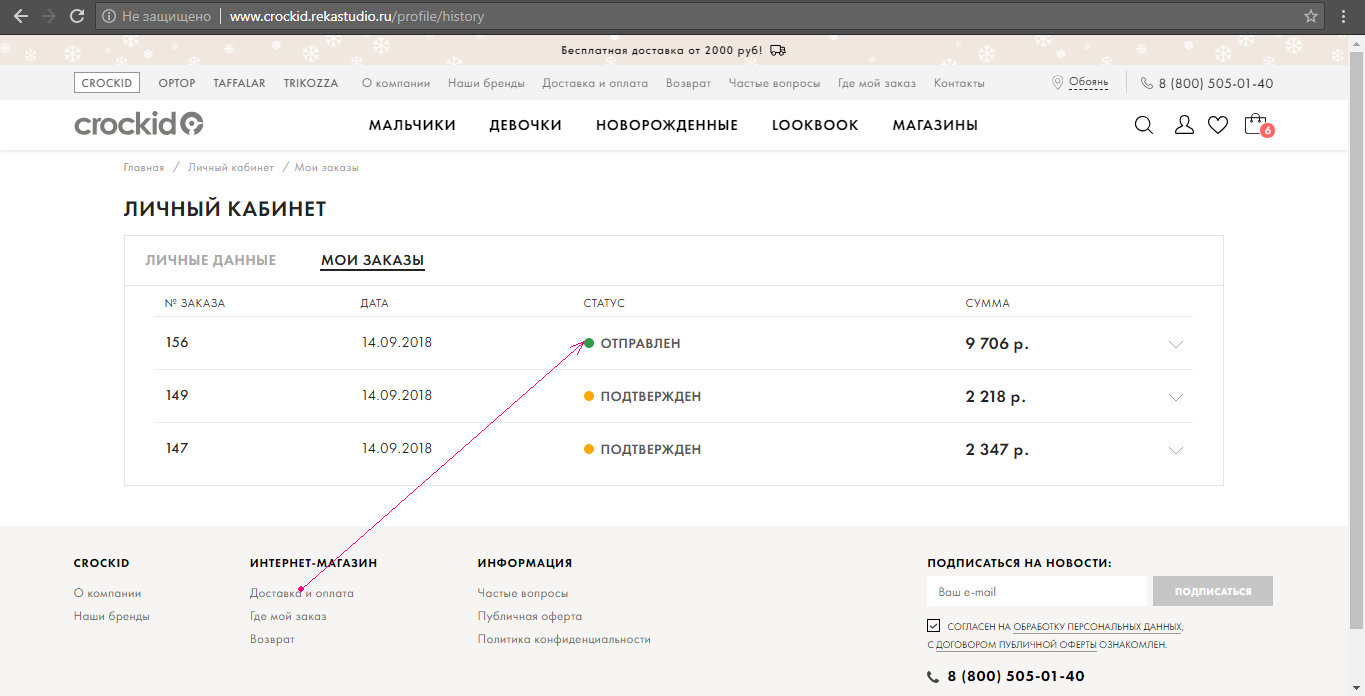The image size is (1365, 696).
Task: Click the crockid logo
Action: 139,124
